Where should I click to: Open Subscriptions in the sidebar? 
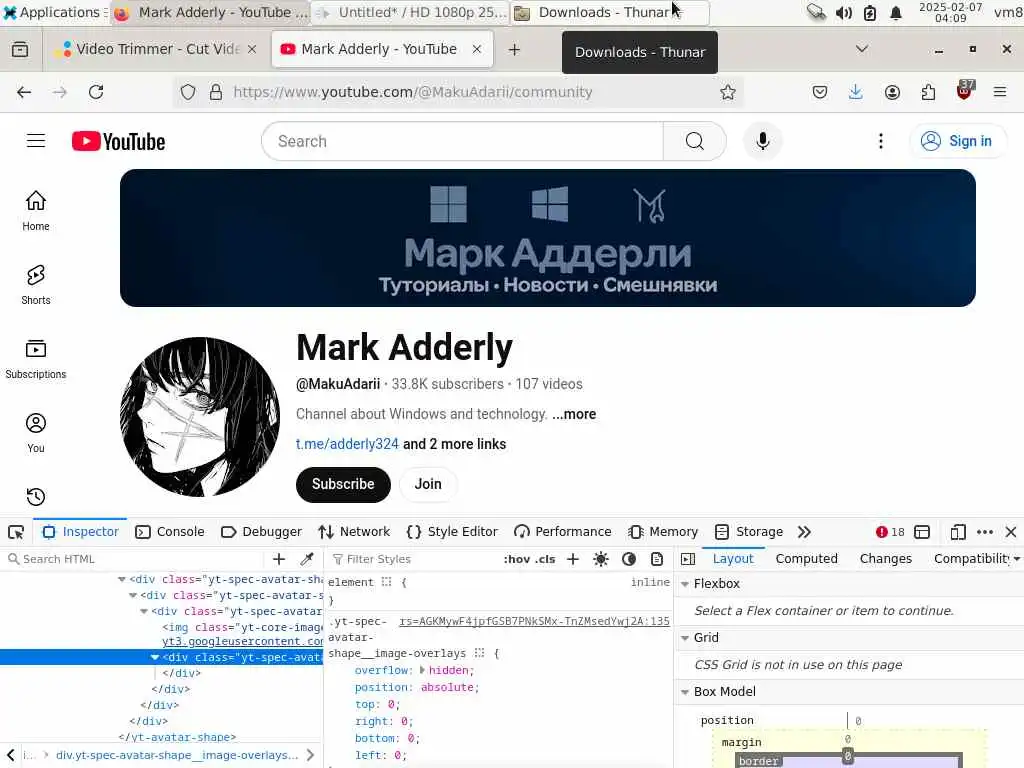coord(36,359)
